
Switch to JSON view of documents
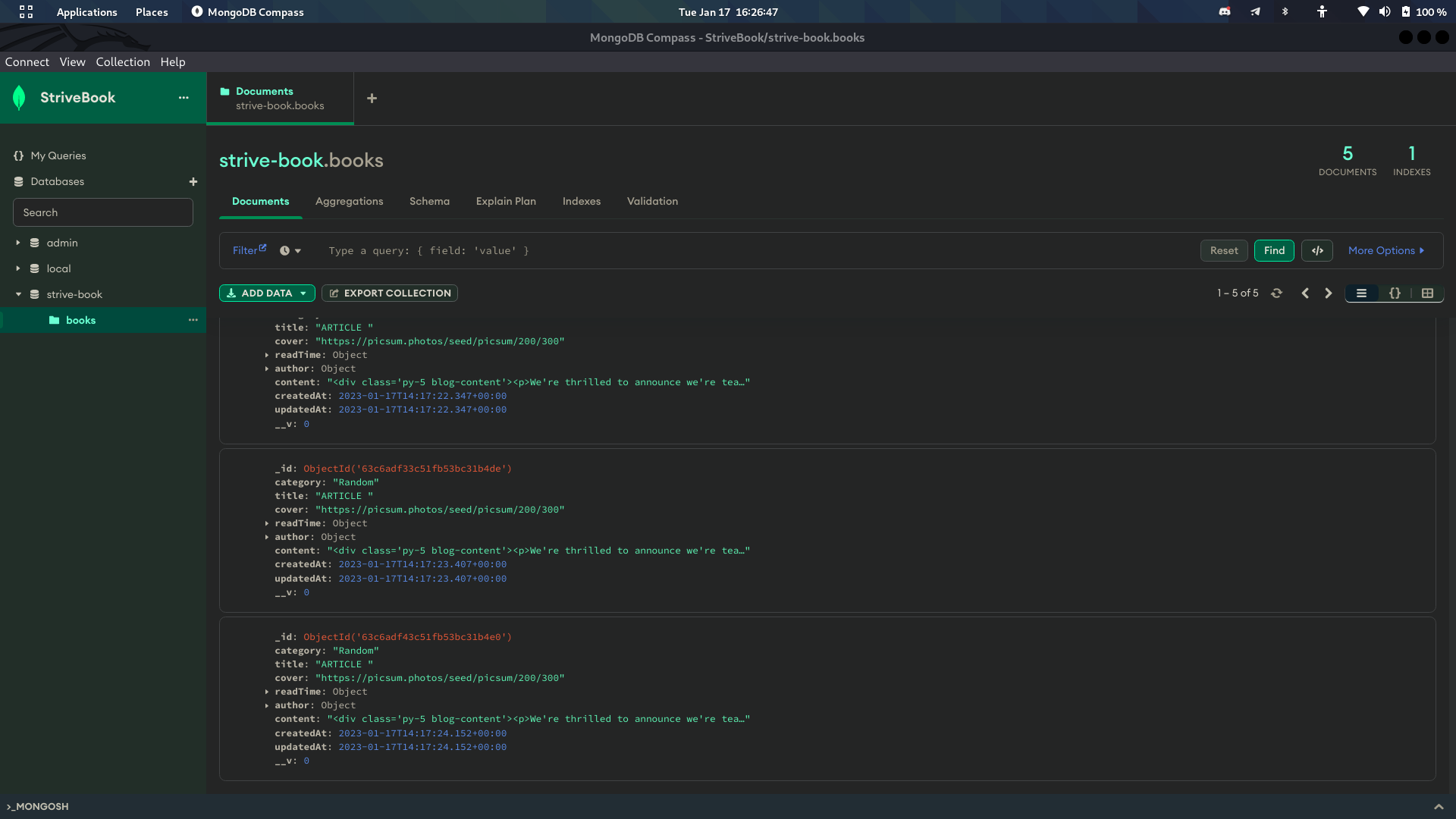[1395, 293]
